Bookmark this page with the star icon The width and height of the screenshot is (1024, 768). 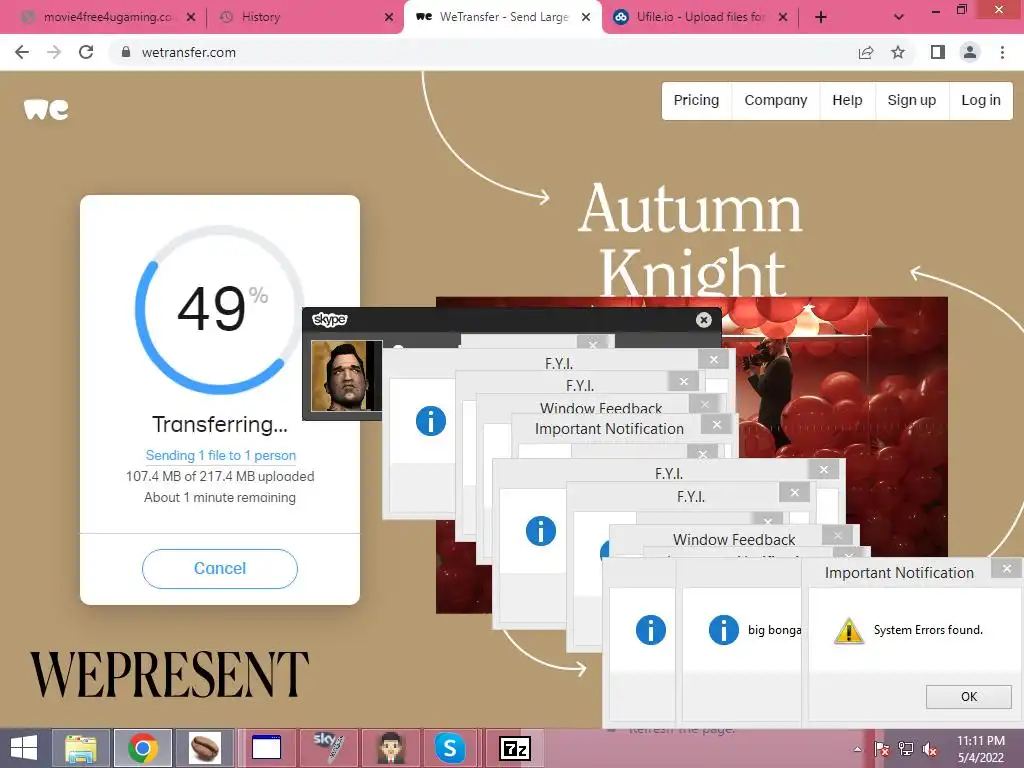pyautogui.click(x=898, y=52)
